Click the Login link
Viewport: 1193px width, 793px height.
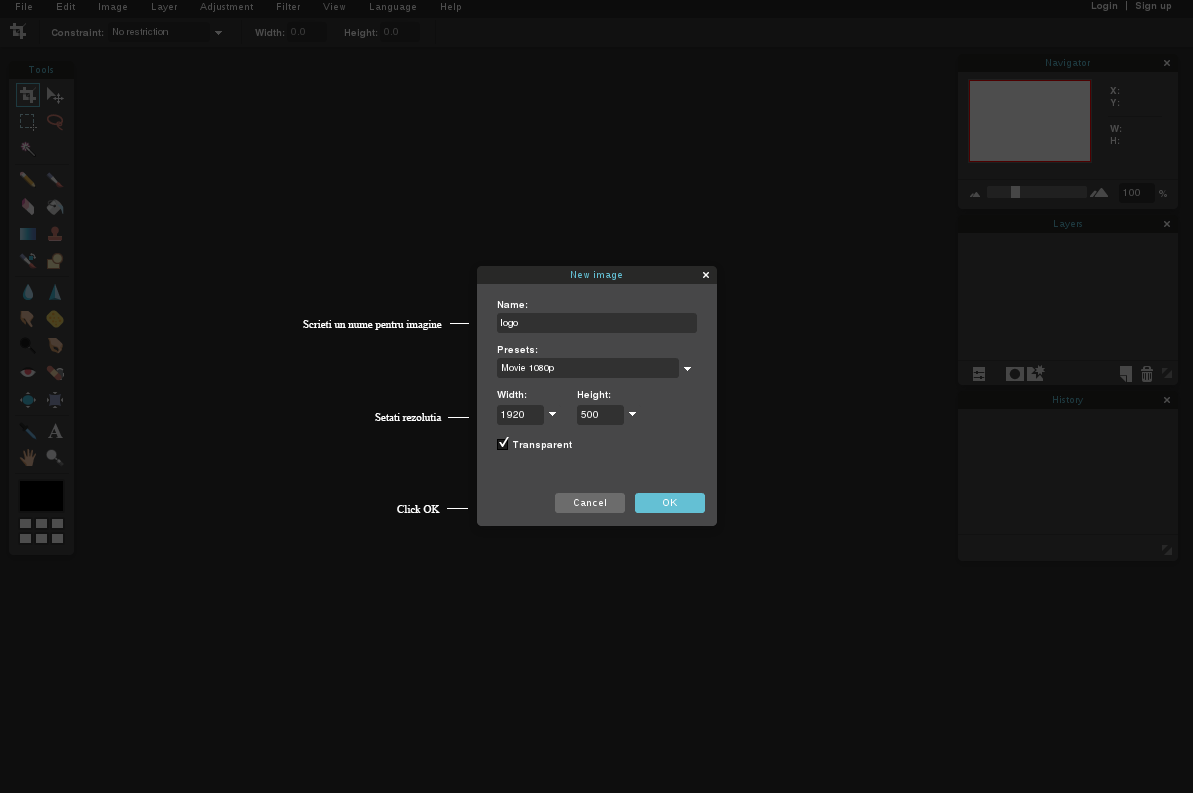pos(1104,6)
